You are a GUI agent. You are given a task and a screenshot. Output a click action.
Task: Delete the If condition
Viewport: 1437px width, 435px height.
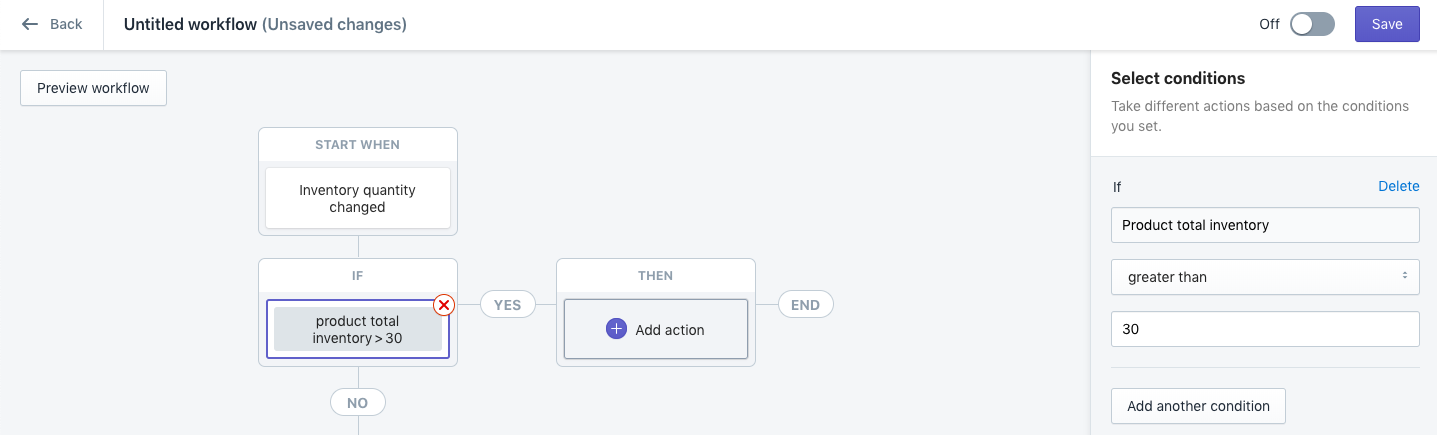[1398, 186]
